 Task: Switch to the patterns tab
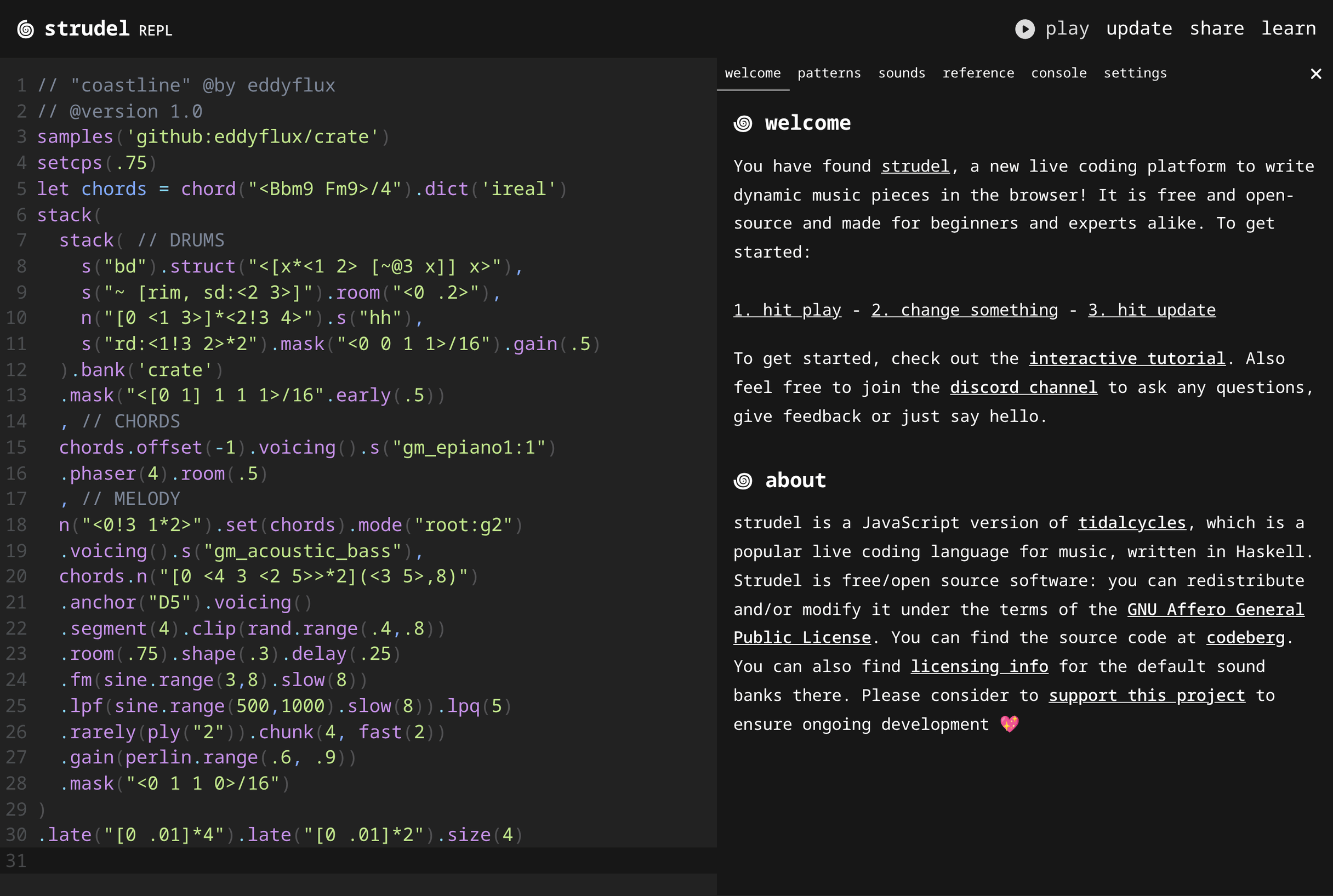click(829, 73)
